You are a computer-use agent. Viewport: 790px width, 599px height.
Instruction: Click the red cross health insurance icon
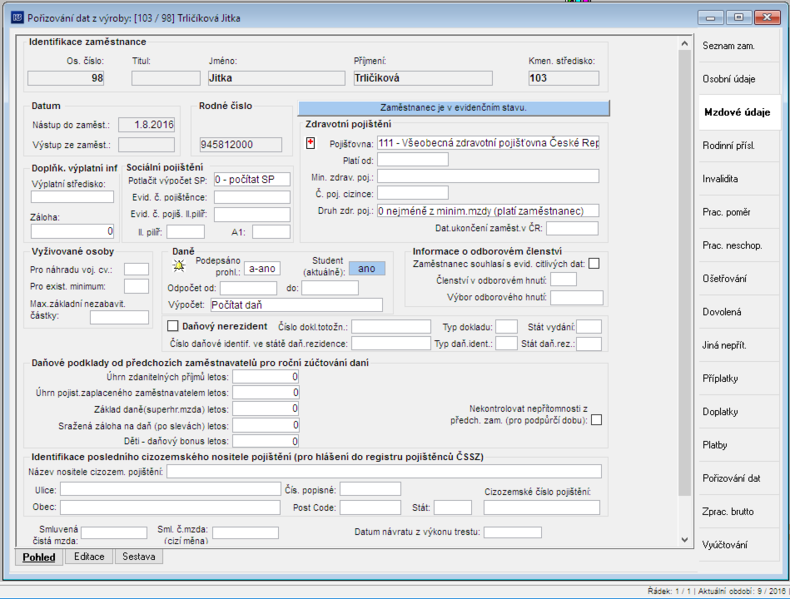(310, 143)
